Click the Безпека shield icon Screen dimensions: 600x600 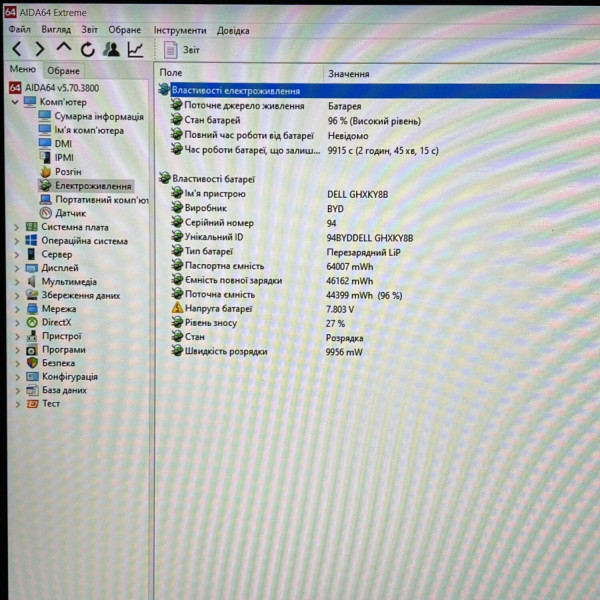[x=33, y=363]
